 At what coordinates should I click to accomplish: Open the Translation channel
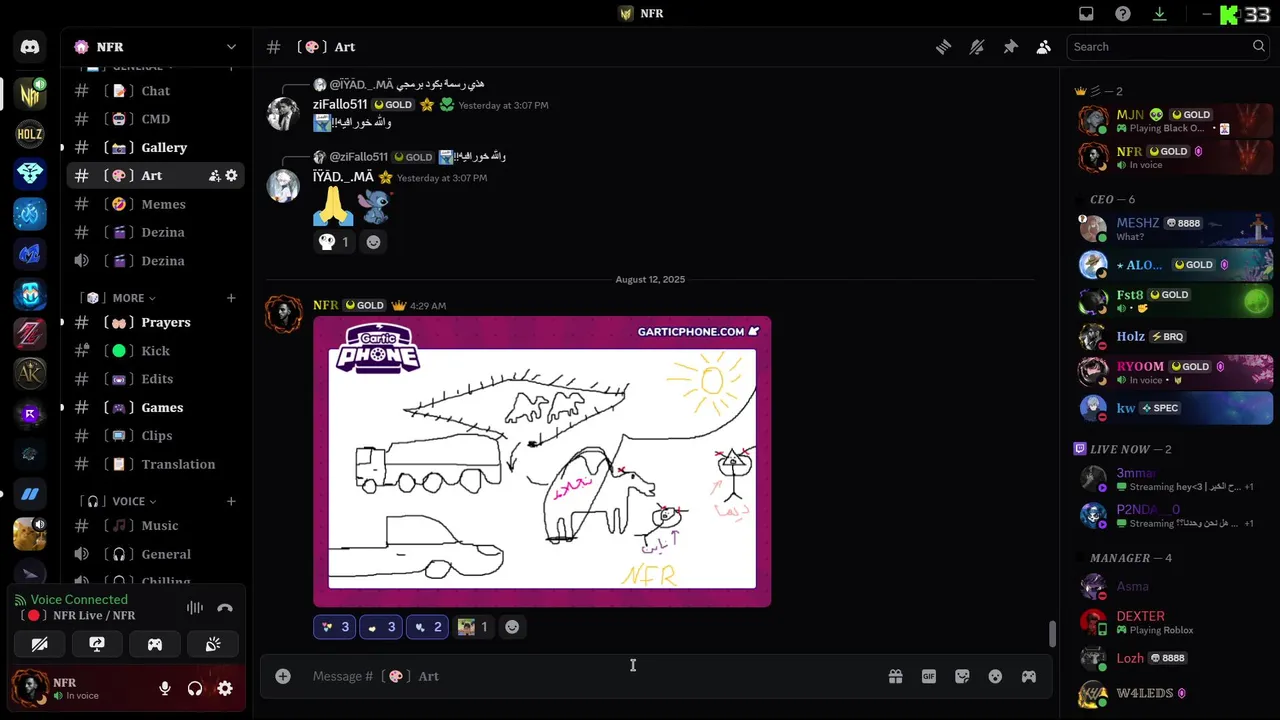pos(155,464)
